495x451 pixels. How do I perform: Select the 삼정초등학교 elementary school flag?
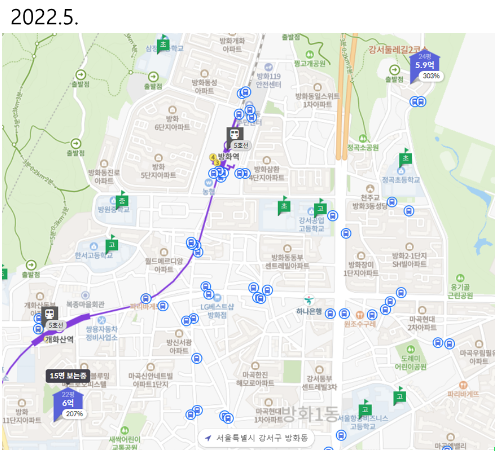pos(163,44)
